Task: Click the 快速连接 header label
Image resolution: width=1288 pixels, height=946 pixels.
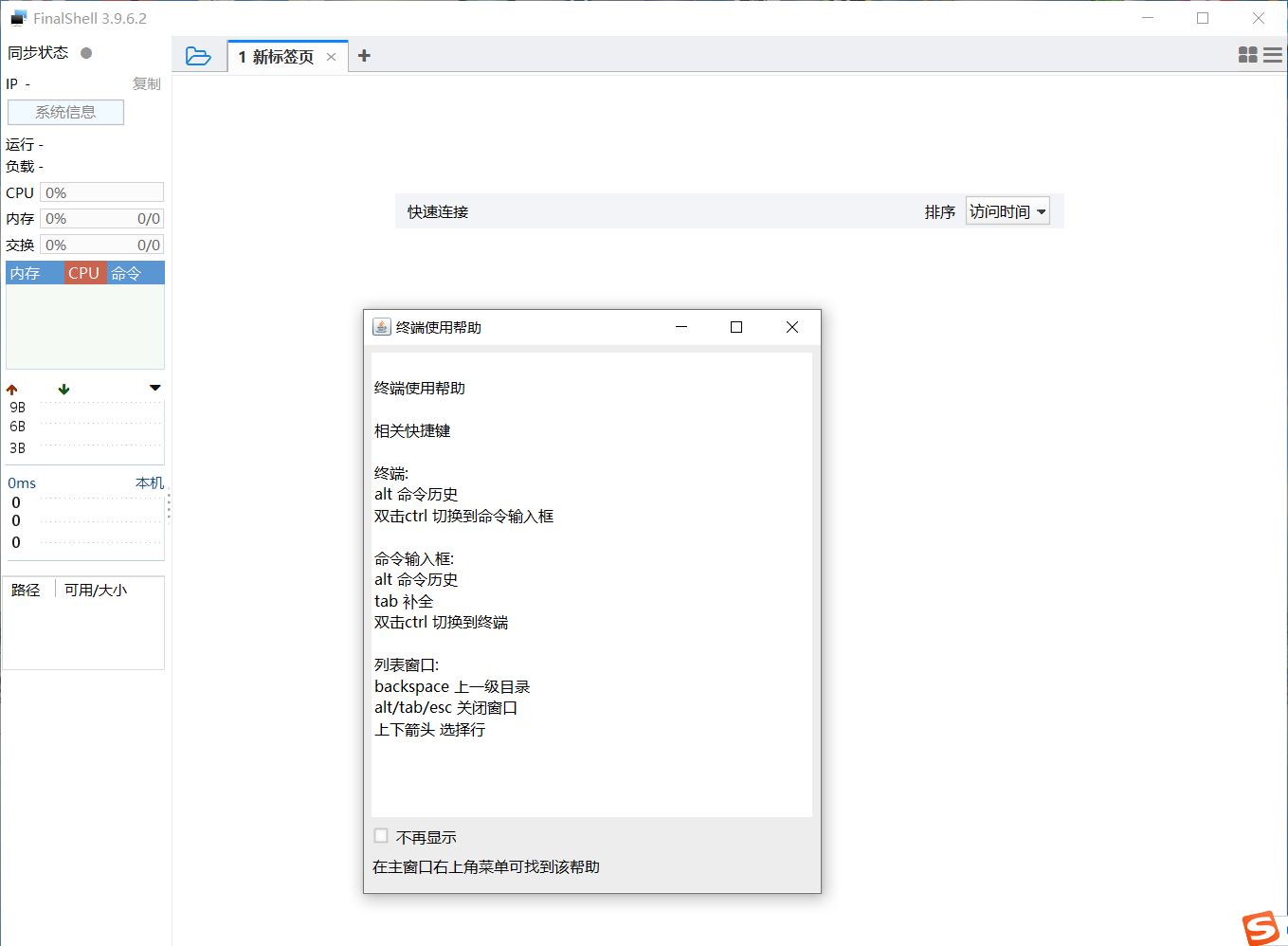Action: click(438, 212)
